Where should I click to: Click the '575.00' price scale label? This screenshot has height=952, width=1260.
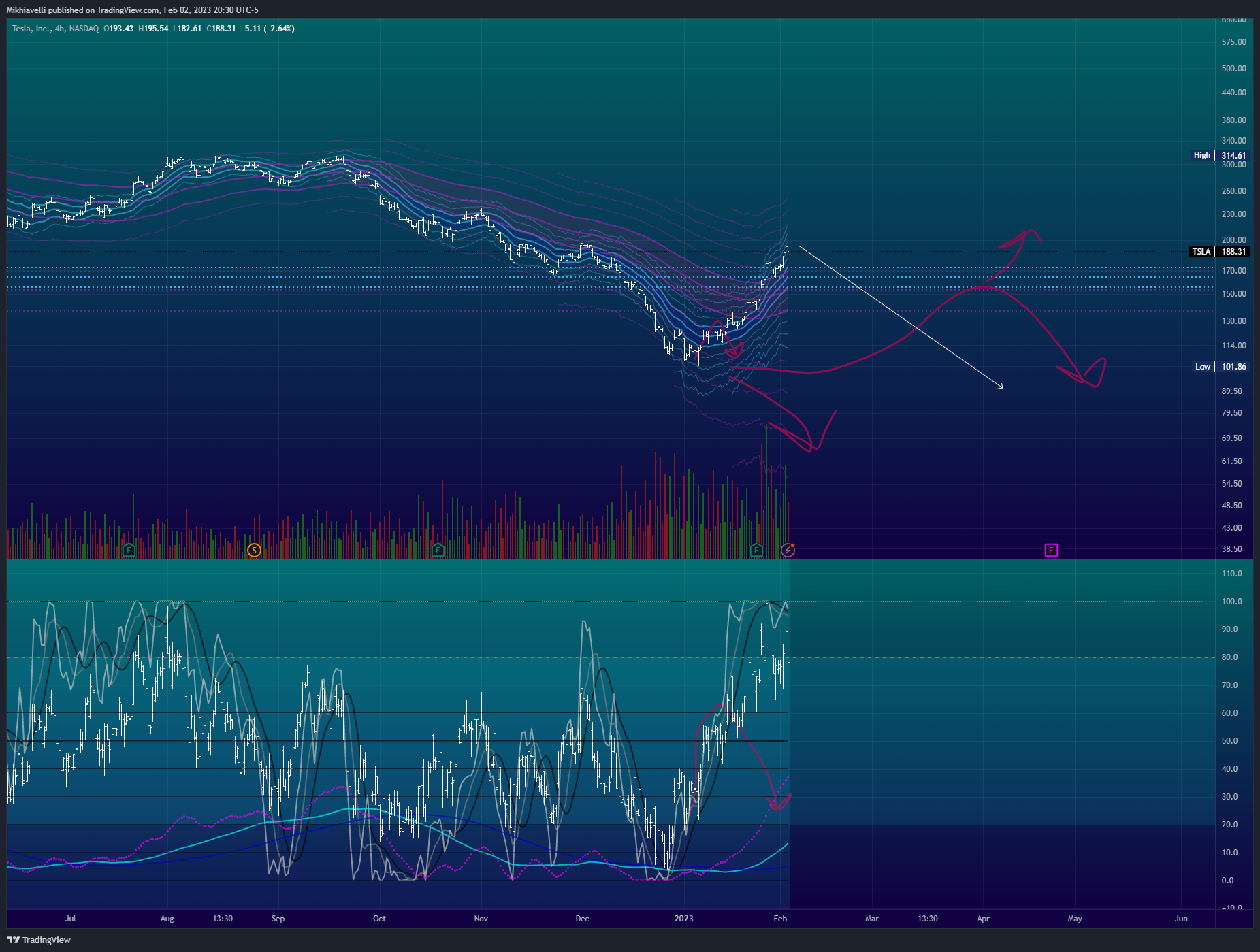click(1233, 42)
